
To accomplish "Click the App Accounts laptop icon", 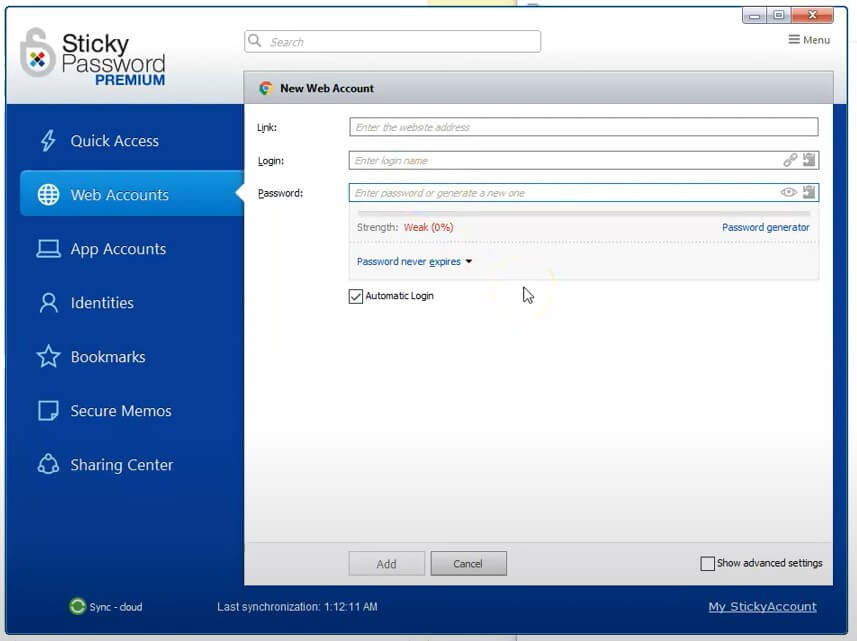I will [48, 249].
